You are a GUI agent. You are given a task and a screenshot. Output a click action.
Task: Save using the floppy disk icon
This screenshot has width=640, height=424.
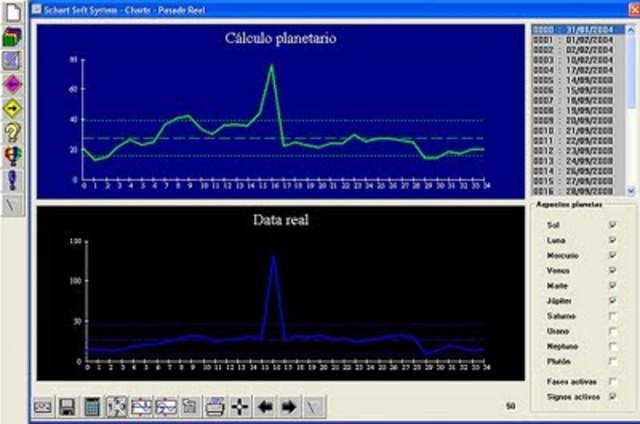(x=67, y=406)
